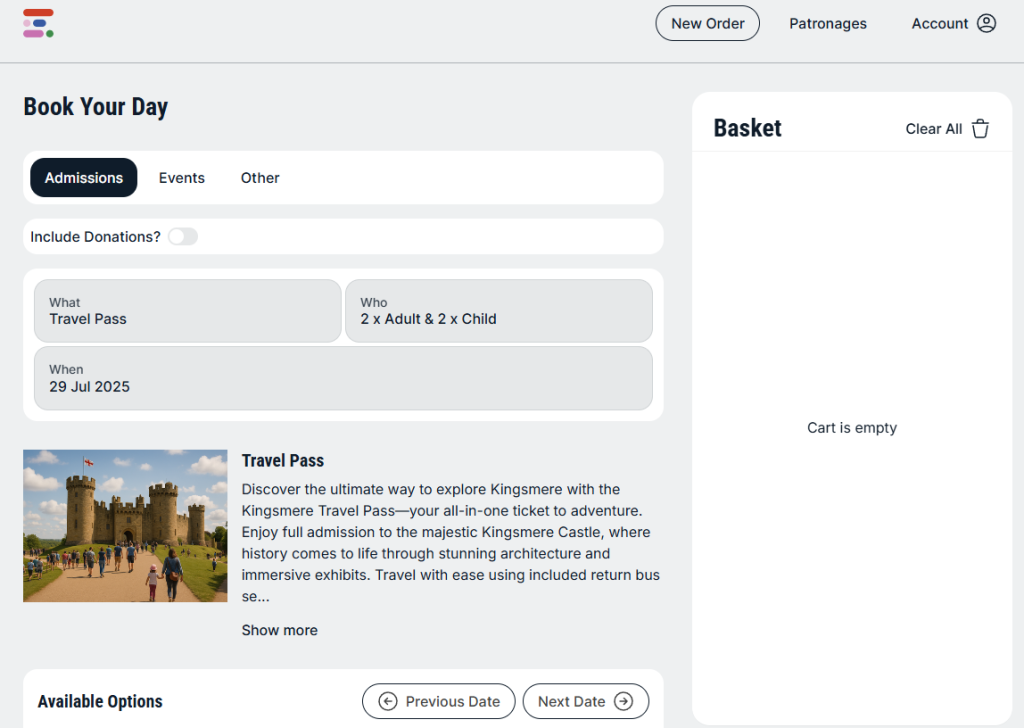Viewport: 1024px width, 728px height.
Task: Click the Travel Pass heading
Action: [x=283, y=461]
